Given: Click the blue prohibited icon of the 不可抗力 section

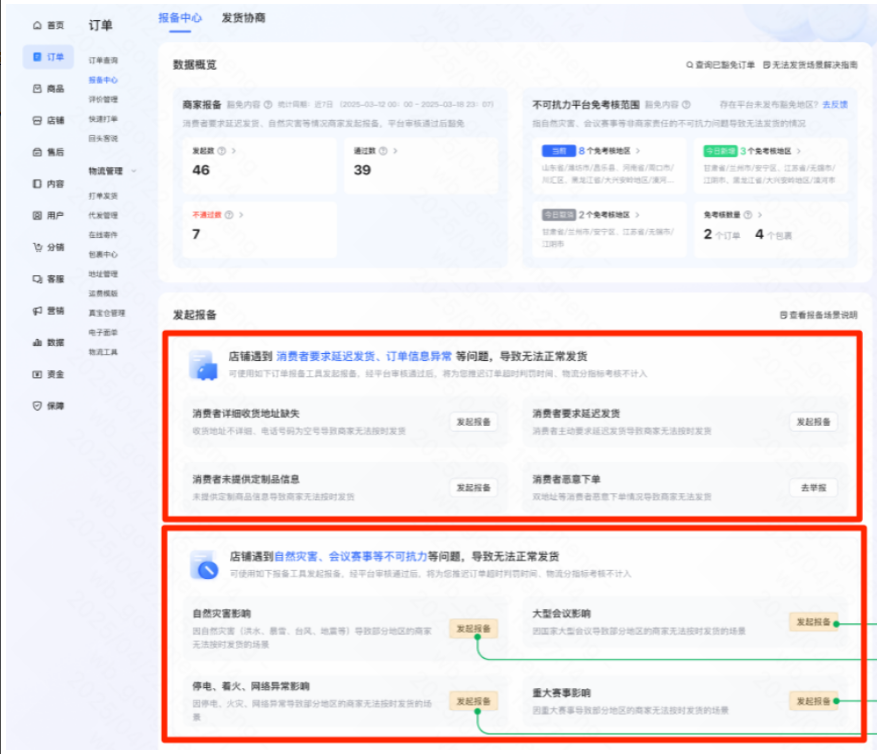Looking at the screenshot, I should tap(204, 565).
